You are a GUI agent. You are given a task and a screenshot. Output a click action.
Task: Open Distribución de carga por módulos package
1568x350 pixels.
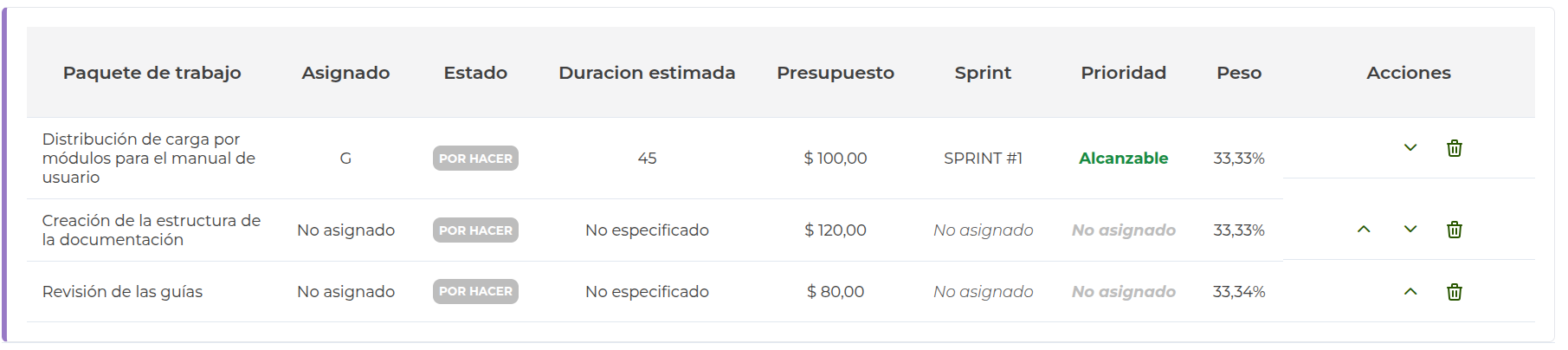click(x=149, y=159)
